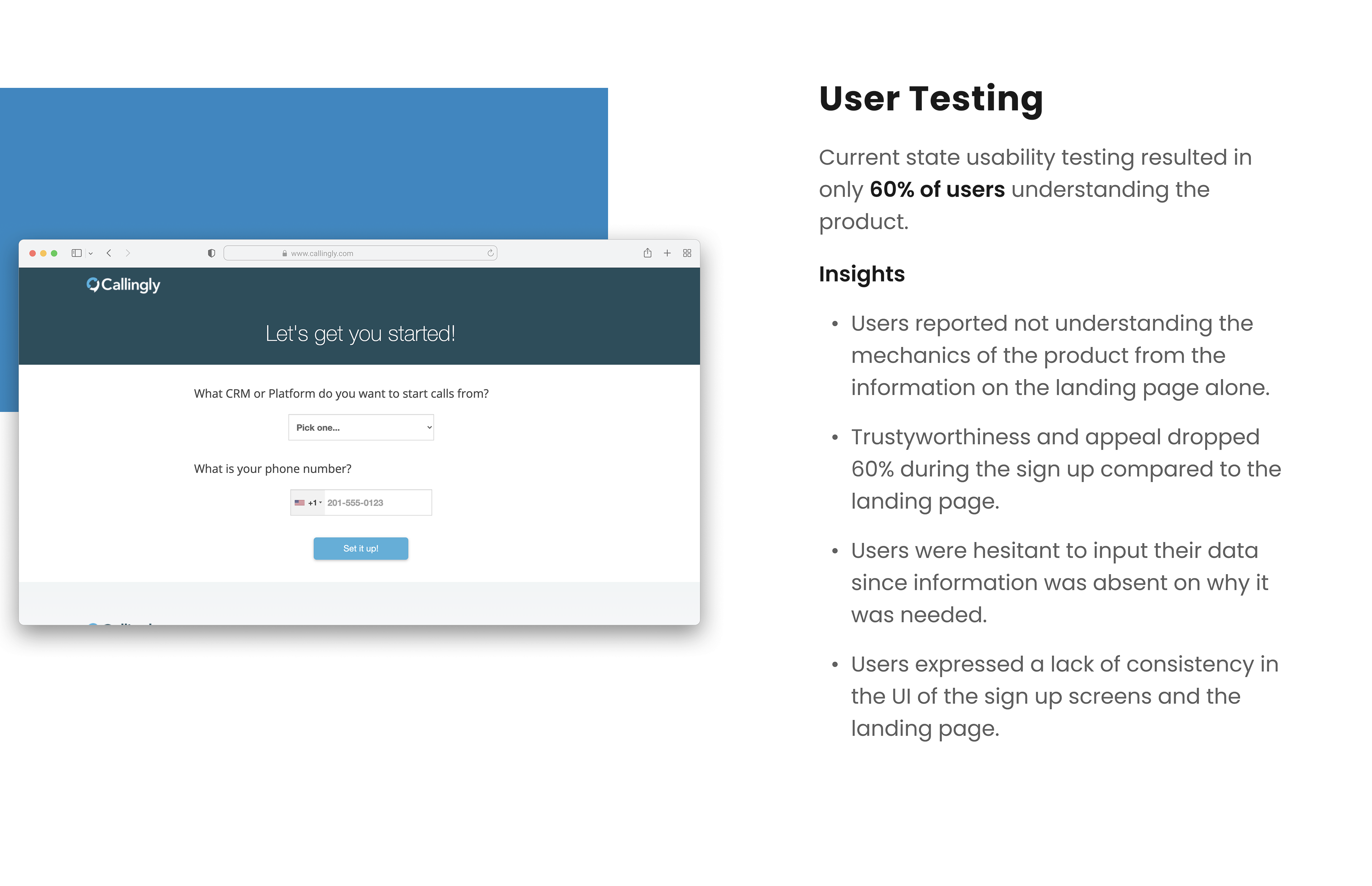Close the browser window with red button
Image resolution: width=1372 pixels, height=886 pixels.
point(33,253)
